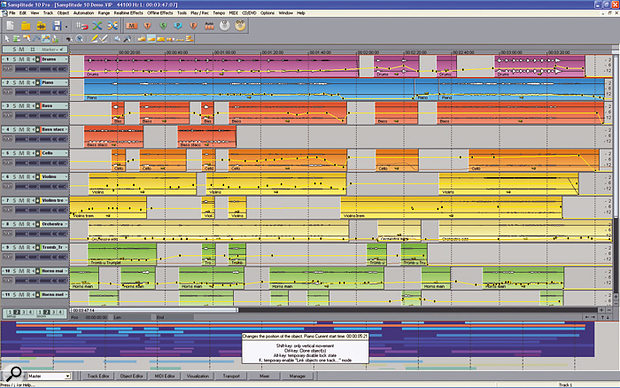Screen dimensions: 620x388
Task: Select the arrow pointer mouse tool
Action: point(7,38)
